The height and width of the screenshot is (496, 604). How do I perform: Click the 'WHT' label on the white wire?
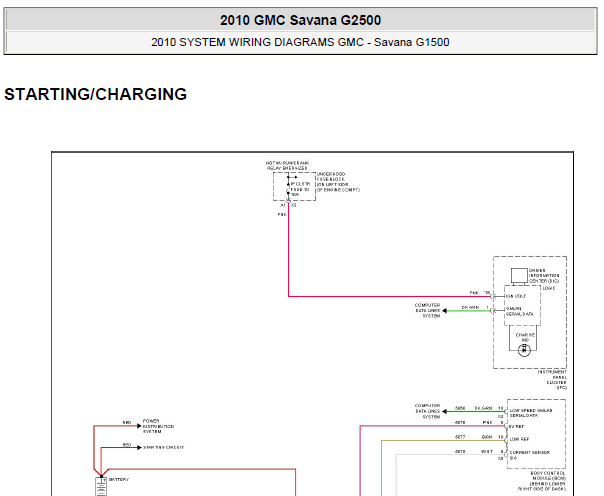487,451
